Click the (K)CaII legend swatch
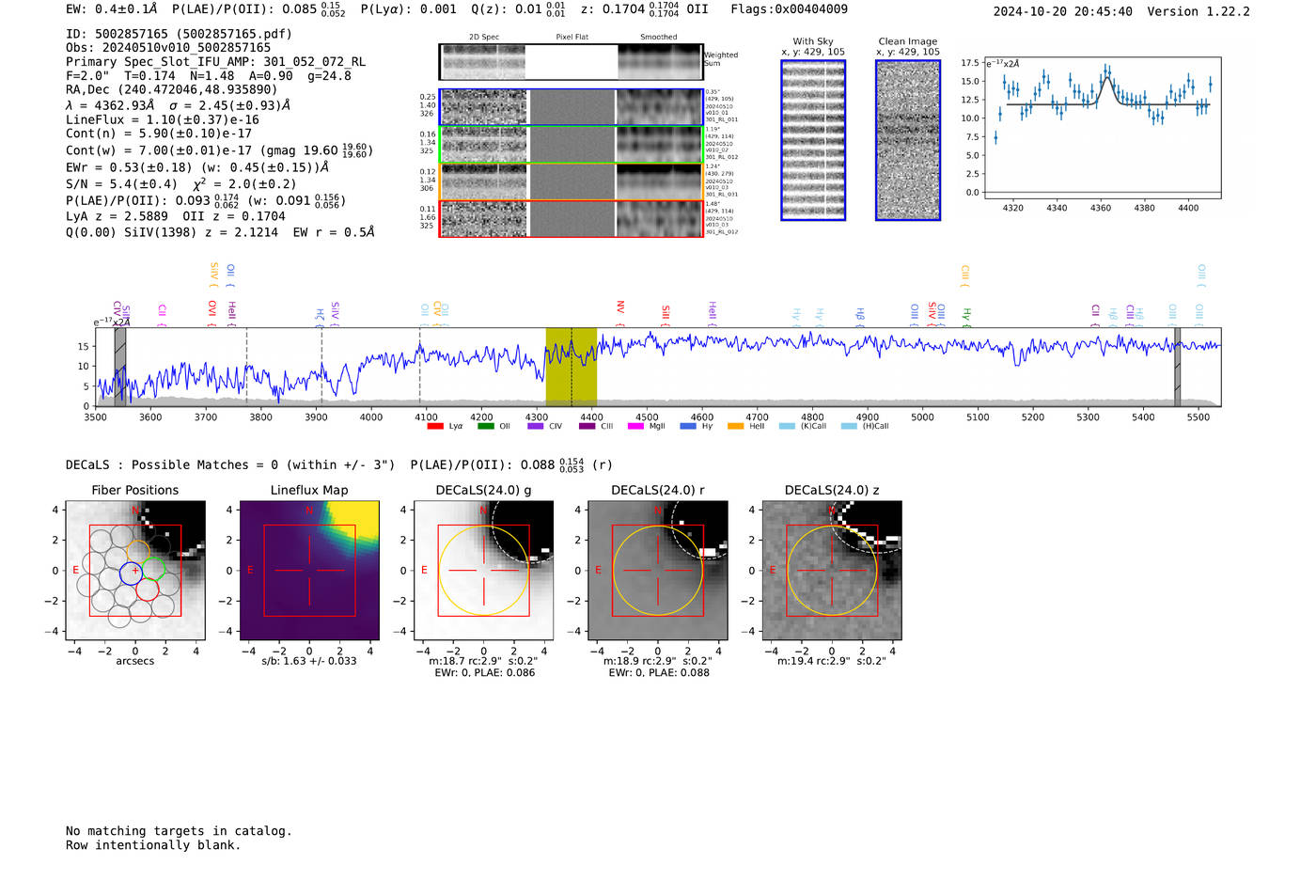 tap(787, 426)
